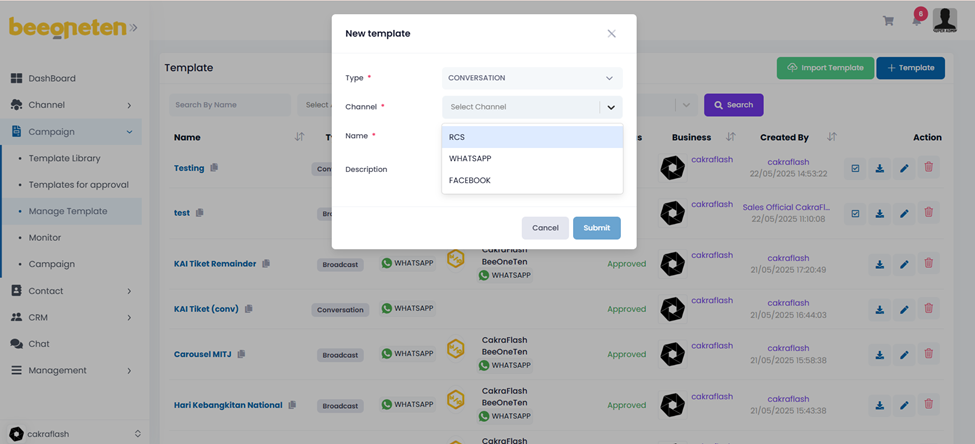Open the shopping cart icon
The image size is (975, 444).
click(x=888, y=21)
